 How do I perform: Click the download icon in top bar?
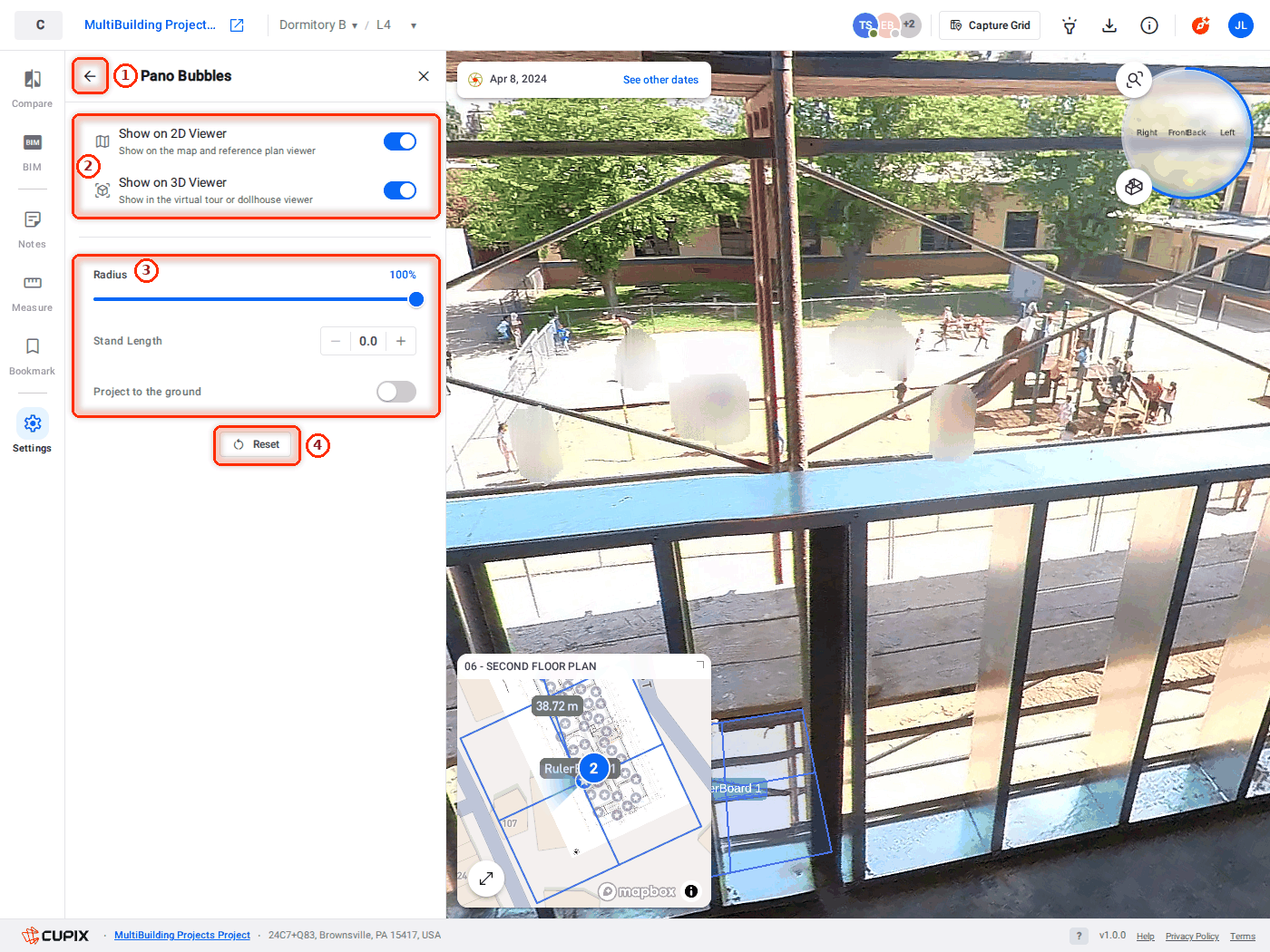coord(1109,25)
